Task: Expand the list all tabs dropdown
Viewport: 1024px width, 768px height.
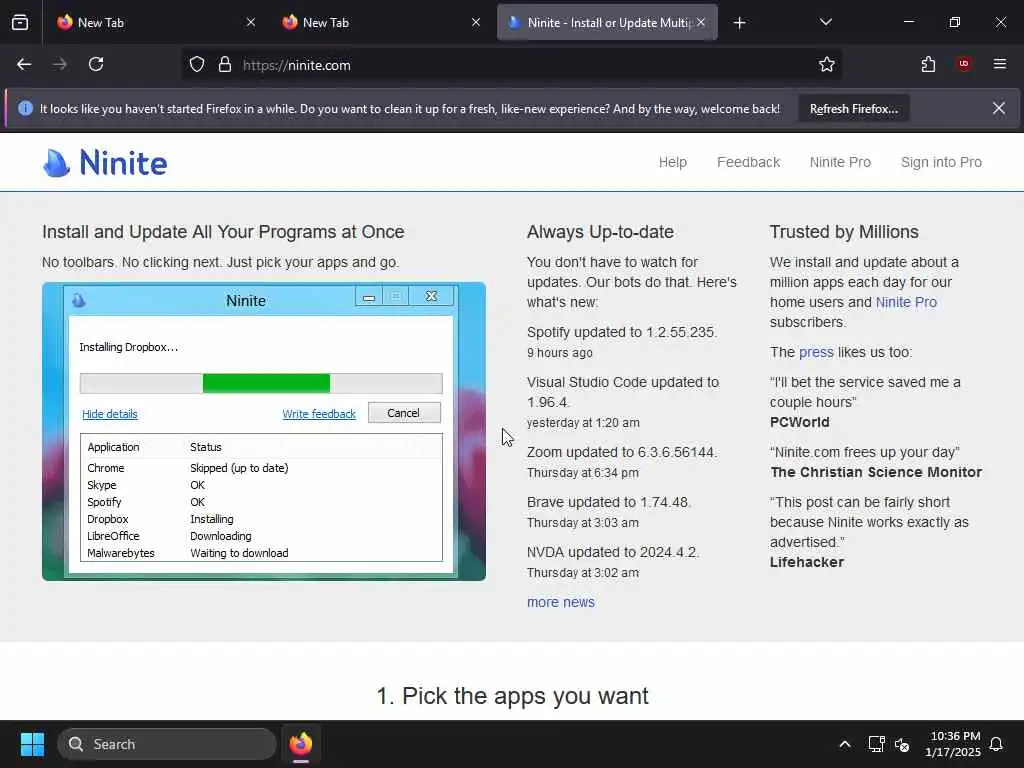Action: coord(825,22)
